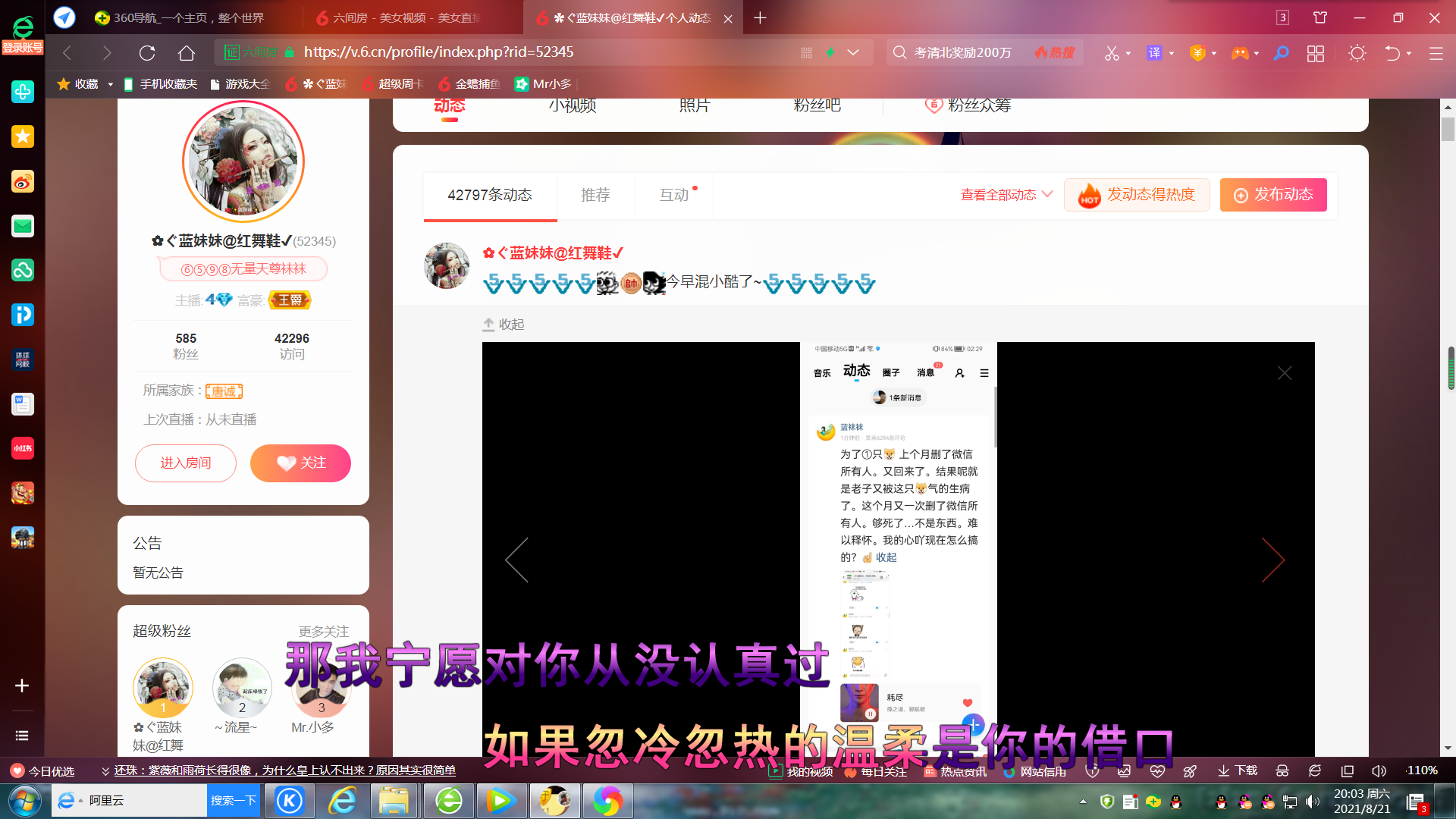Close the image viewer with the X
The image size is (1456, 819).
pyautogui.click(x=1285, y=373)
